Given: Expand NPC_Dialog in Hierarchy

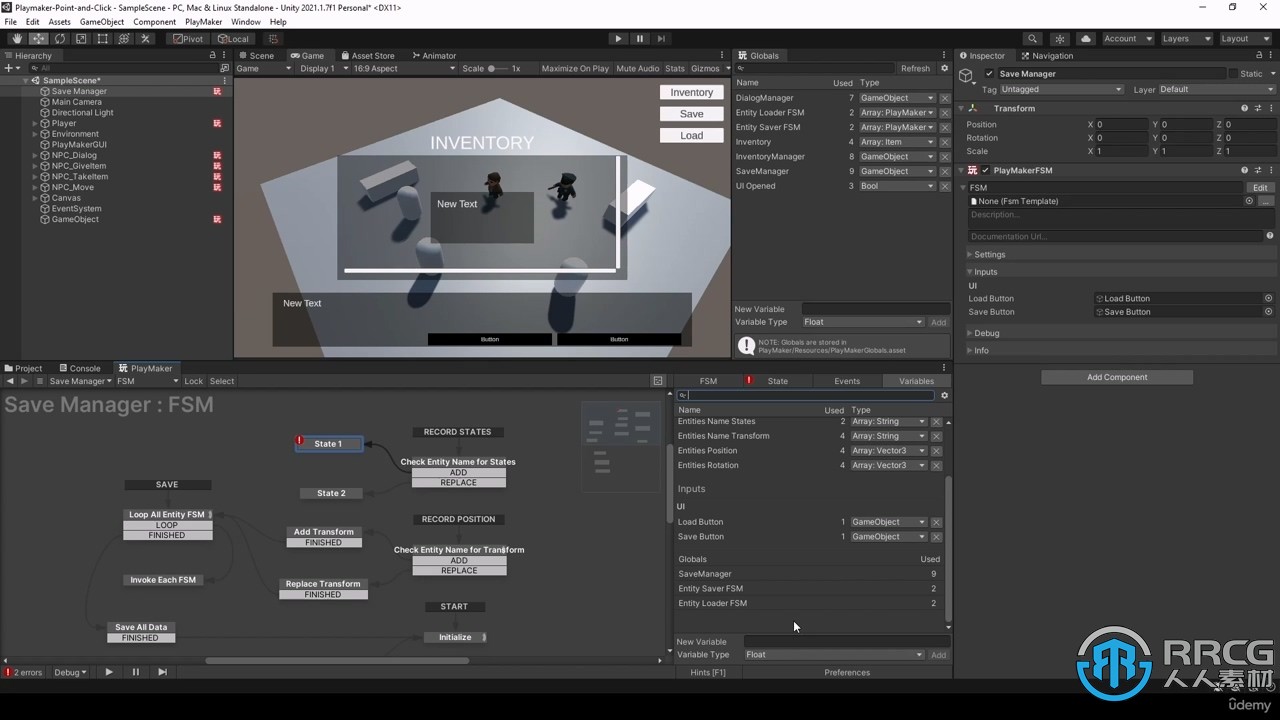Looking at the screenshot, I should click(35, 155).
